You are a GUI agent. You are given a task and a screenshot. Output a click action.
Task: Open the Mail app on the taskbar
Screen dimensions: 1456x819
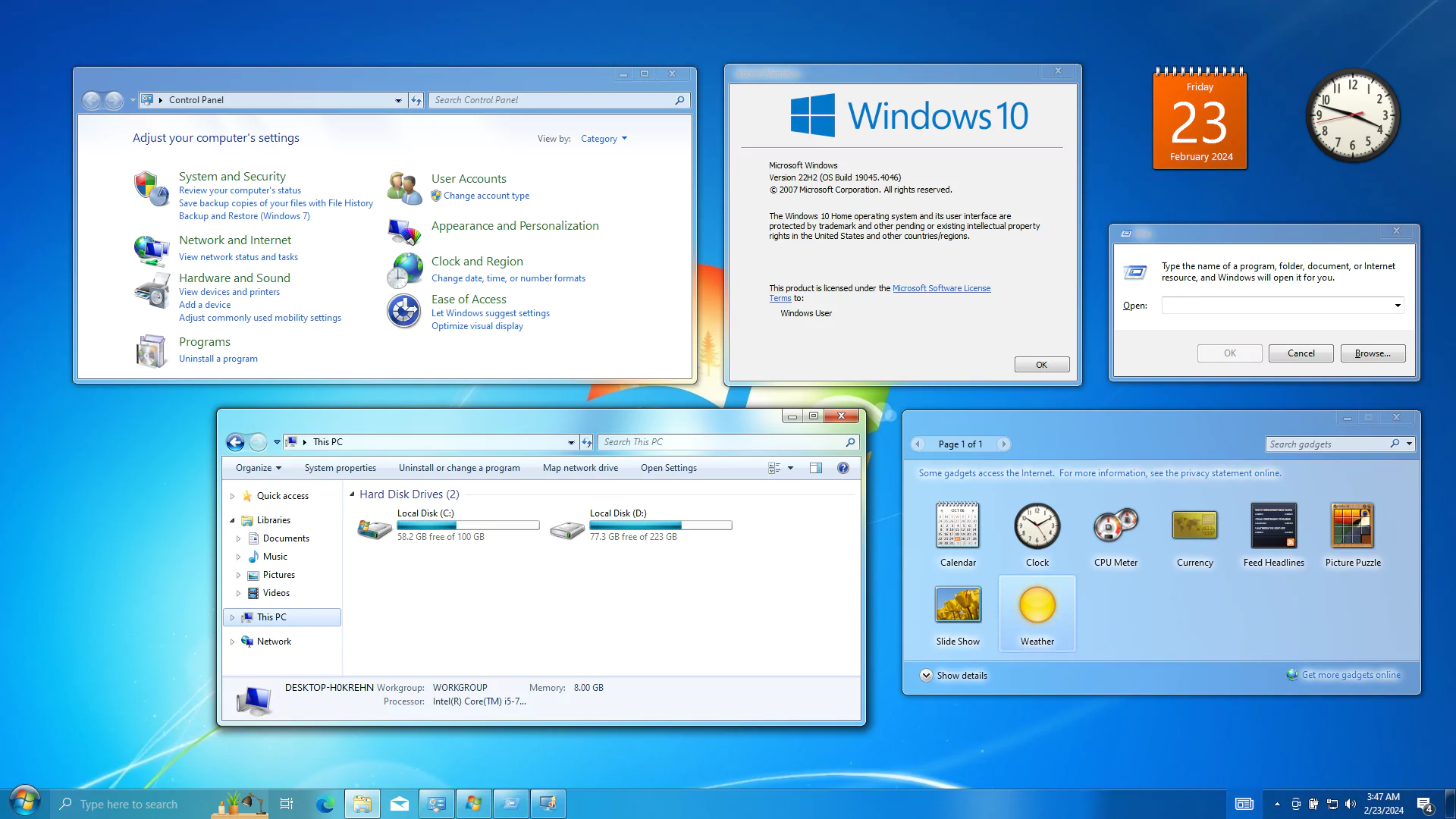400,804
